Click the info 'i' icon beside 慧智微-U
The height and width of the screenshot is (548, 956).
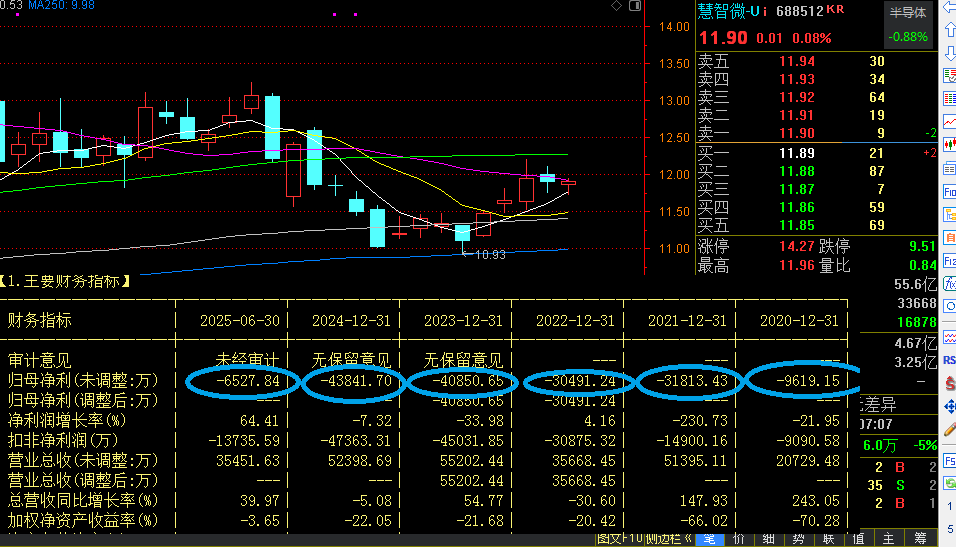(x=766, y=12)
